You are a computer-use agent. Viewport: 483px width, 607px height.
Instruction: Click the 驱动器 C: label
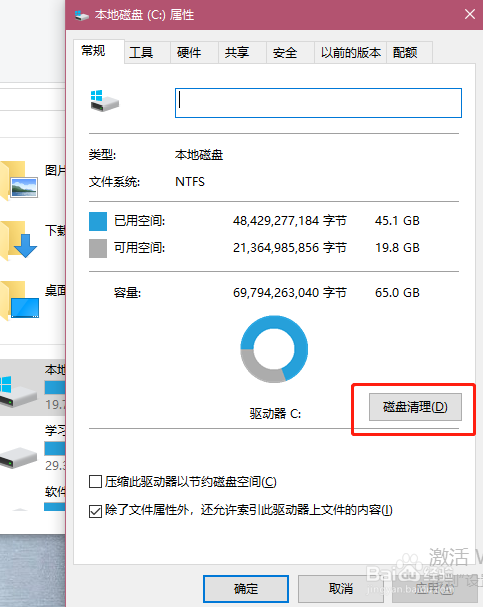pos(275,414)
